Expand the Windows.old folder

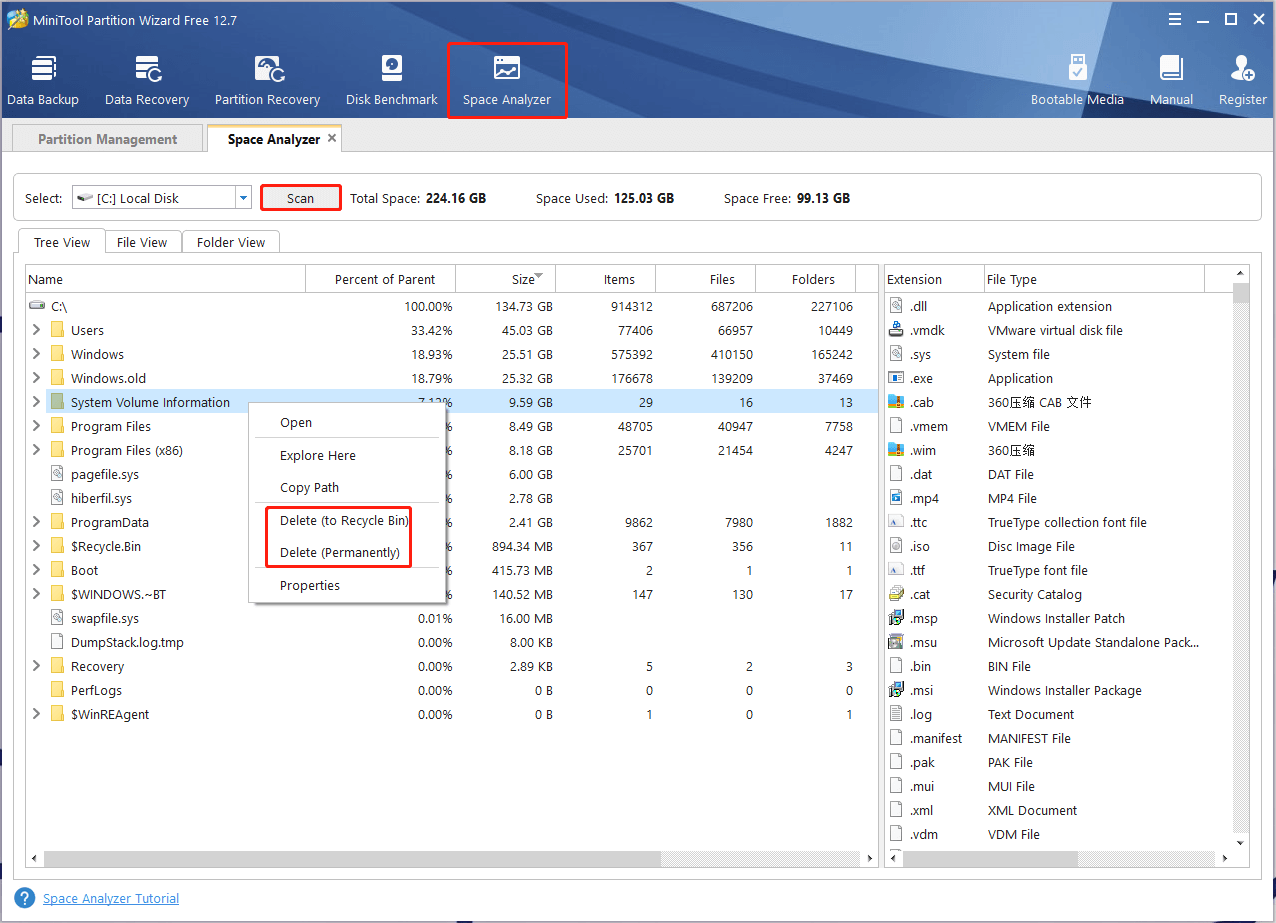point(36,378)
